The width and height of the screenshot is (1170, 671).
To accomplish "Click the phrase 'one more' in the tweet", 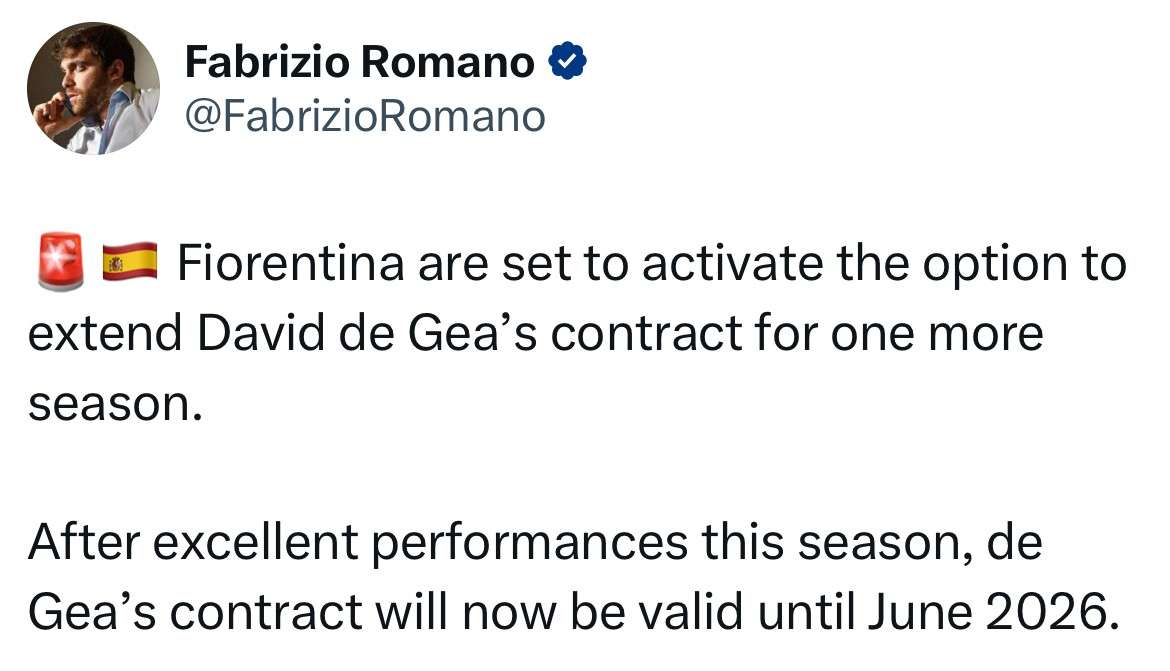I will click(937, 334).
